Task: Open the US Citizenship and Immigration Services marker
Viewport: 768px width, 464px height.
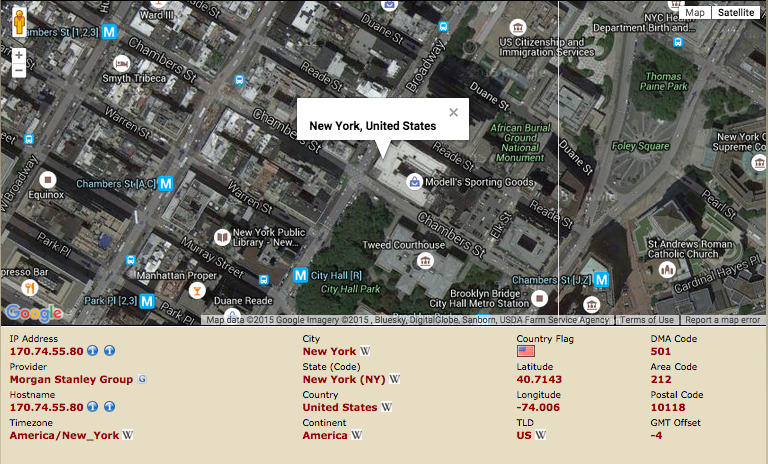Action: point(518,27)
